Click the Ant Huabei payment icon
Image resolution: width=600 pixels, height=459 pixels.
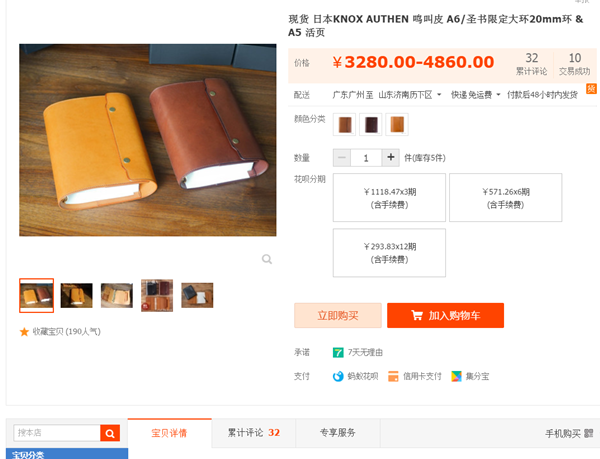coord(338,376)
